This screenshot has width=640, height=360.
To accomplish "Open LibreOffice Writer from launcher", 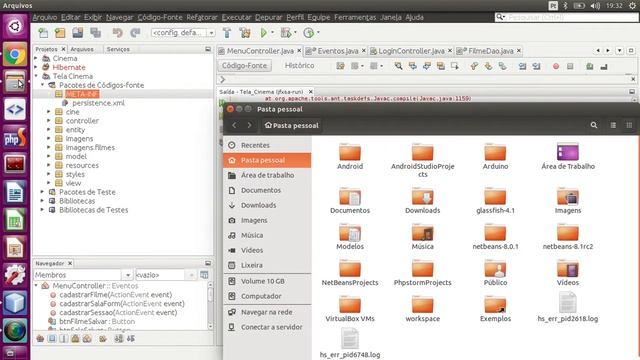I will 15,192.
